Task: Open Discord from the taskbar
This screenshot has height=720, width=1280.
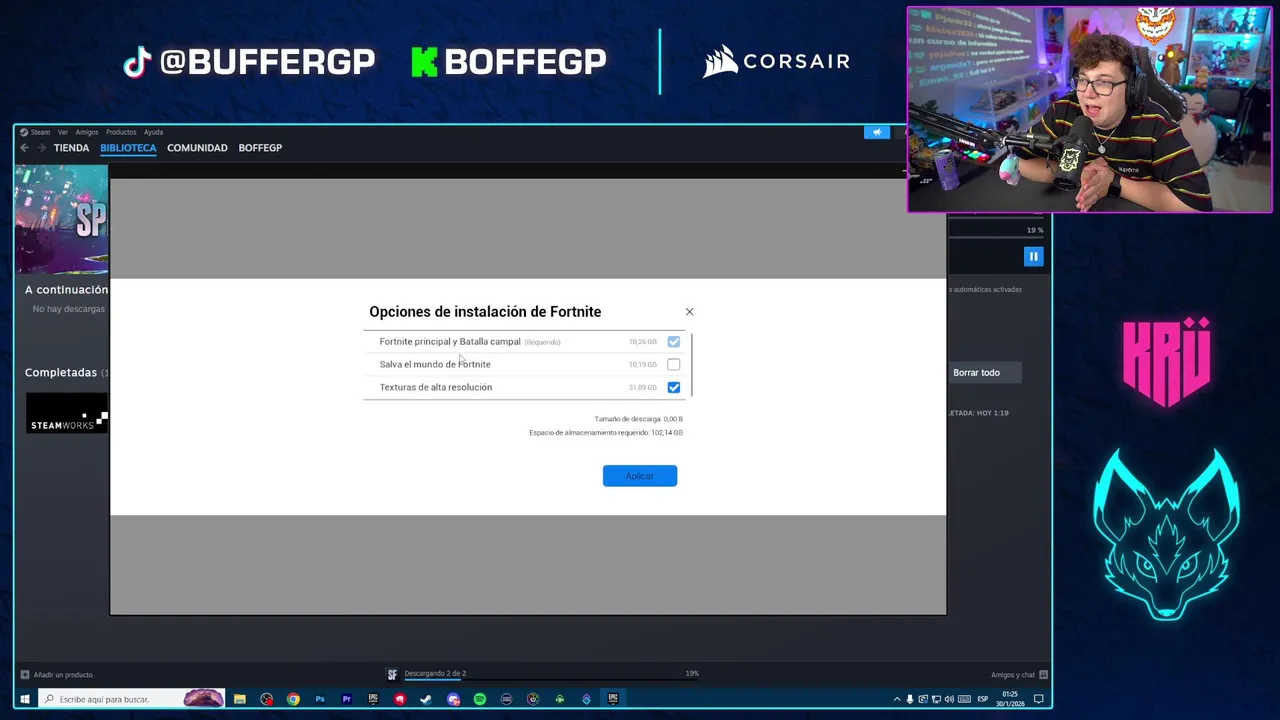Action: pyautogui.click(x=453, y=699)
